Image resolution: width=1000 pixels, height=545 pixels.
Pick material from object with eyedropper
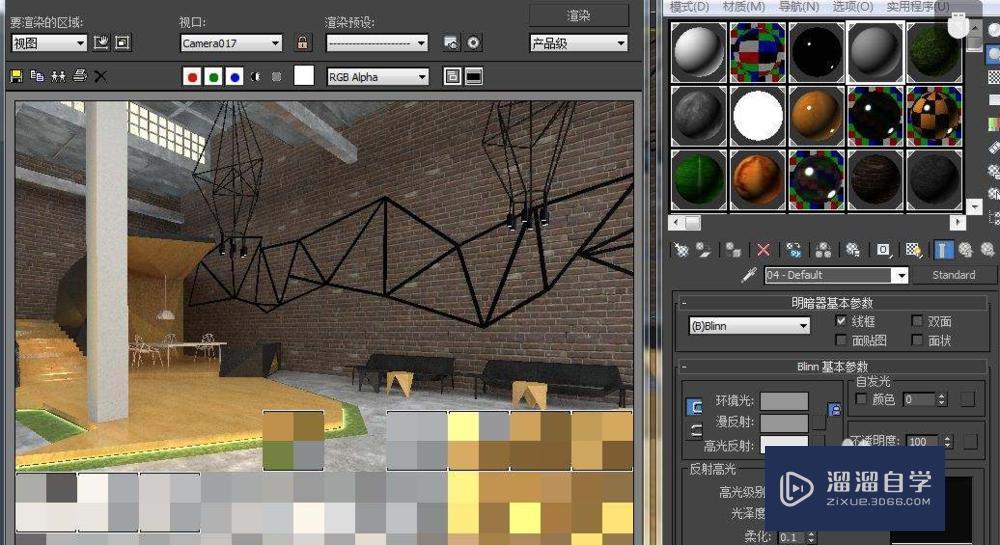[x=749, y=275]
